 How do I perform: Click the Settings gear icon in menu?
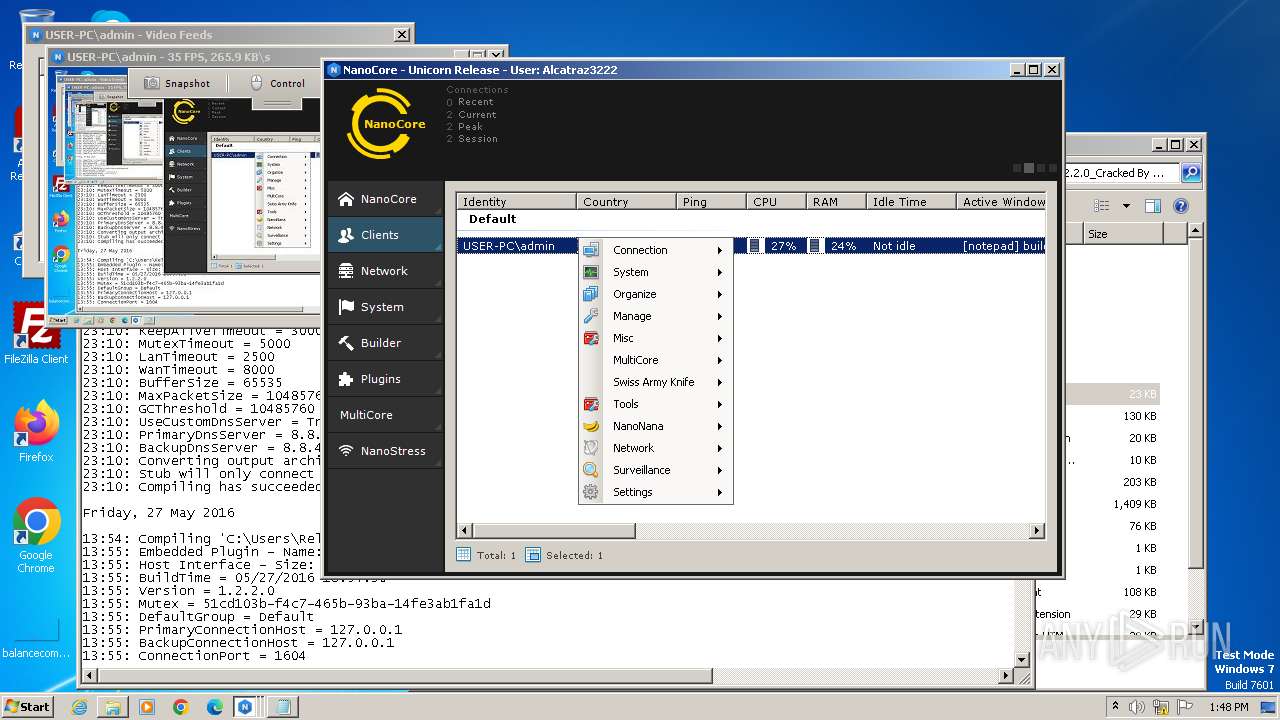pos(591,492)
